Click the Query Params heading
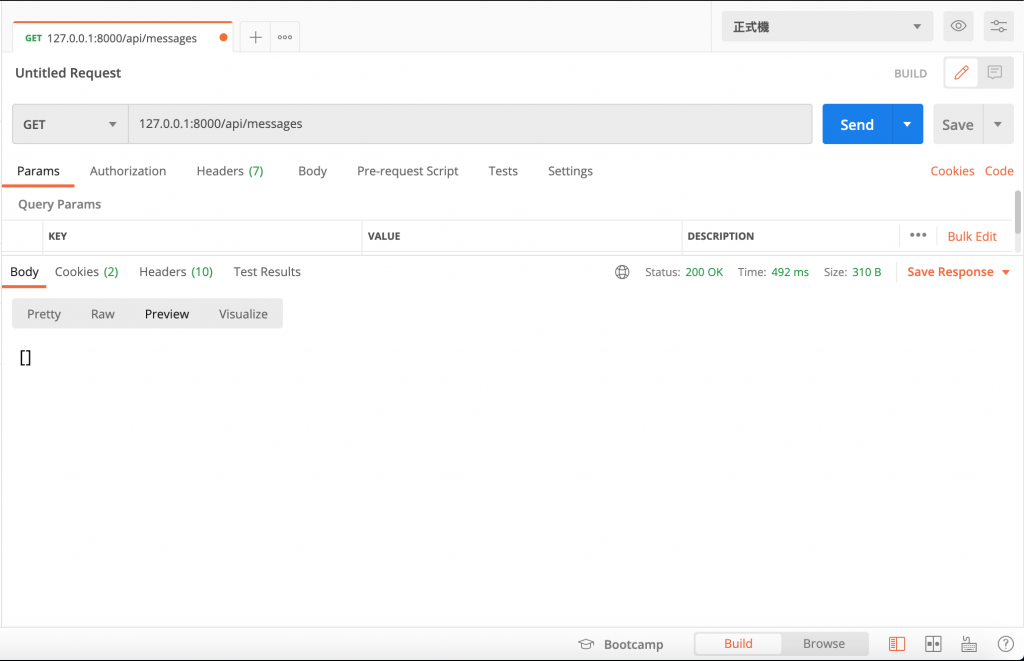The width and height of the screenshot is (1024, 661). tap(59, 204)
